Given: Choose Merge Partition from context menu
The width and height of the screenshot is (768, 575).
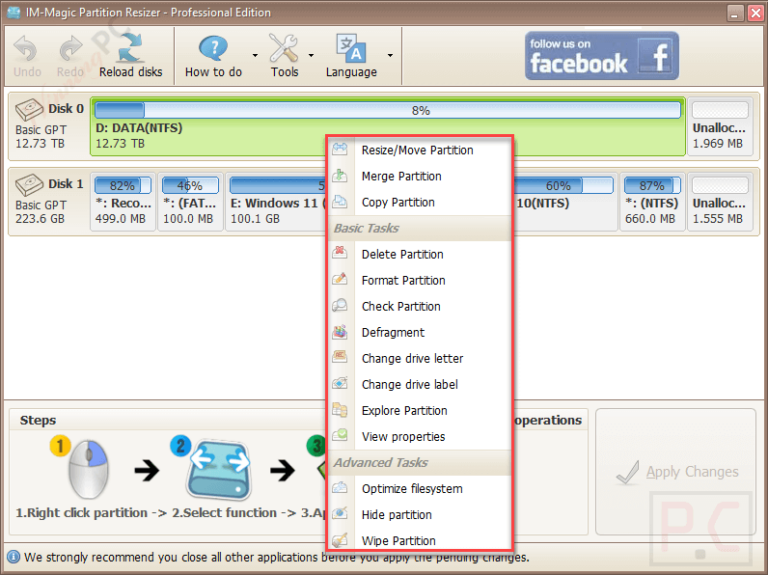Looking at the screenshot, I should [x=420, y=176].
